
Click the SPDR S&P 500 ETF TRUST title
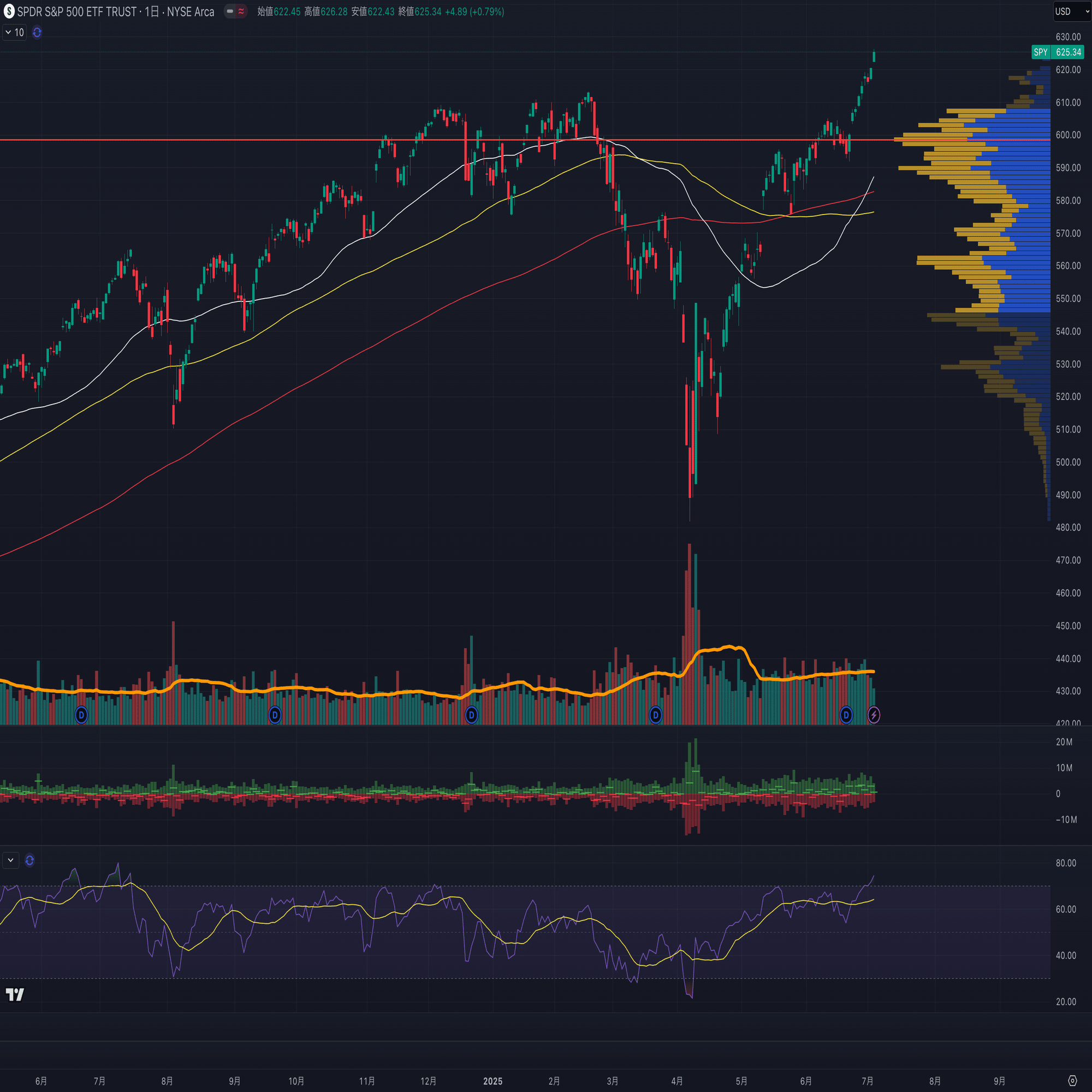coord(77,12)
